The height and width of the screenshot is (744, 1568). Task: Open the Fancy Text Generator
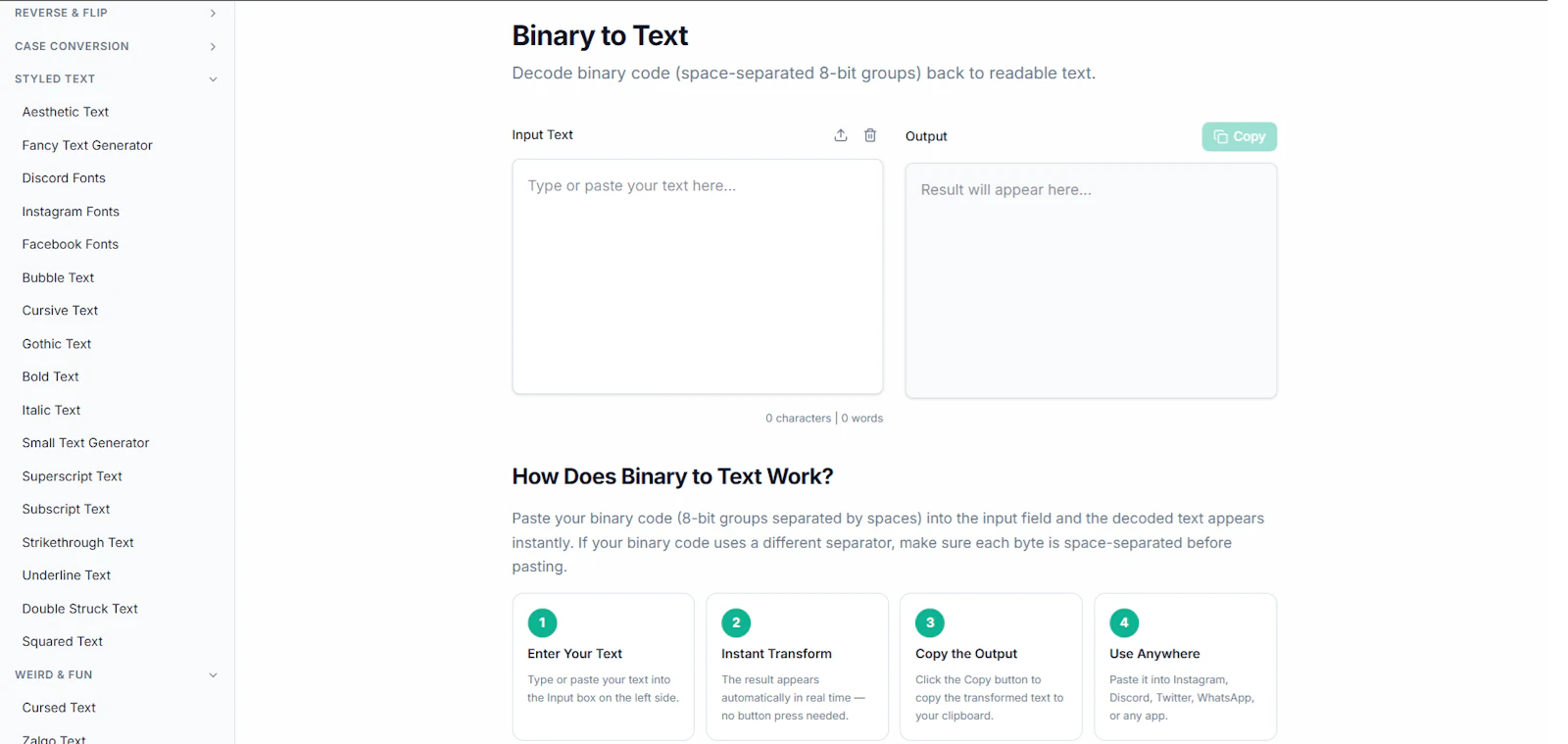coord(87,145)
